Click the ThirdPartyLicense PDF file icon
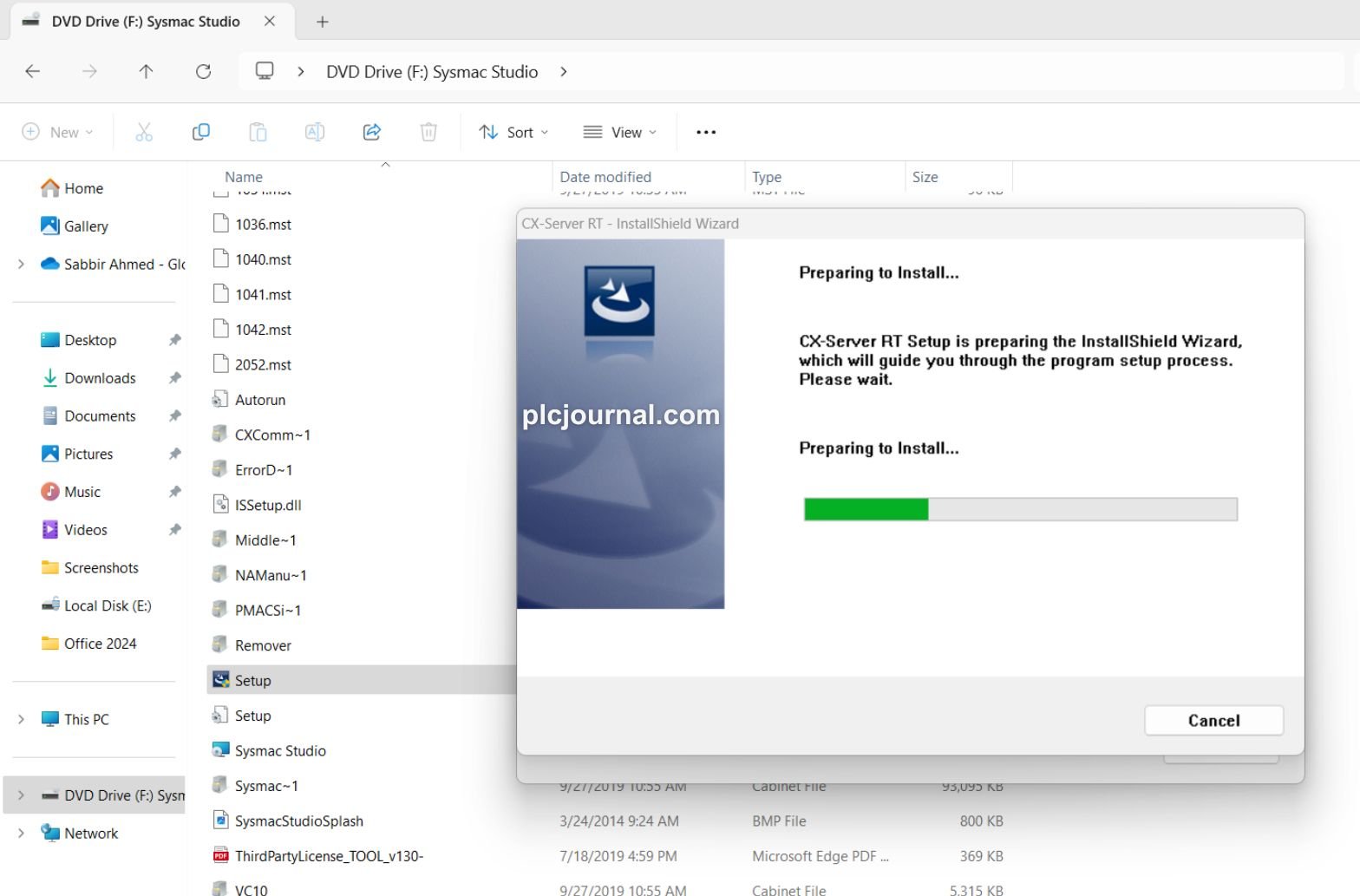 point(220,856)
